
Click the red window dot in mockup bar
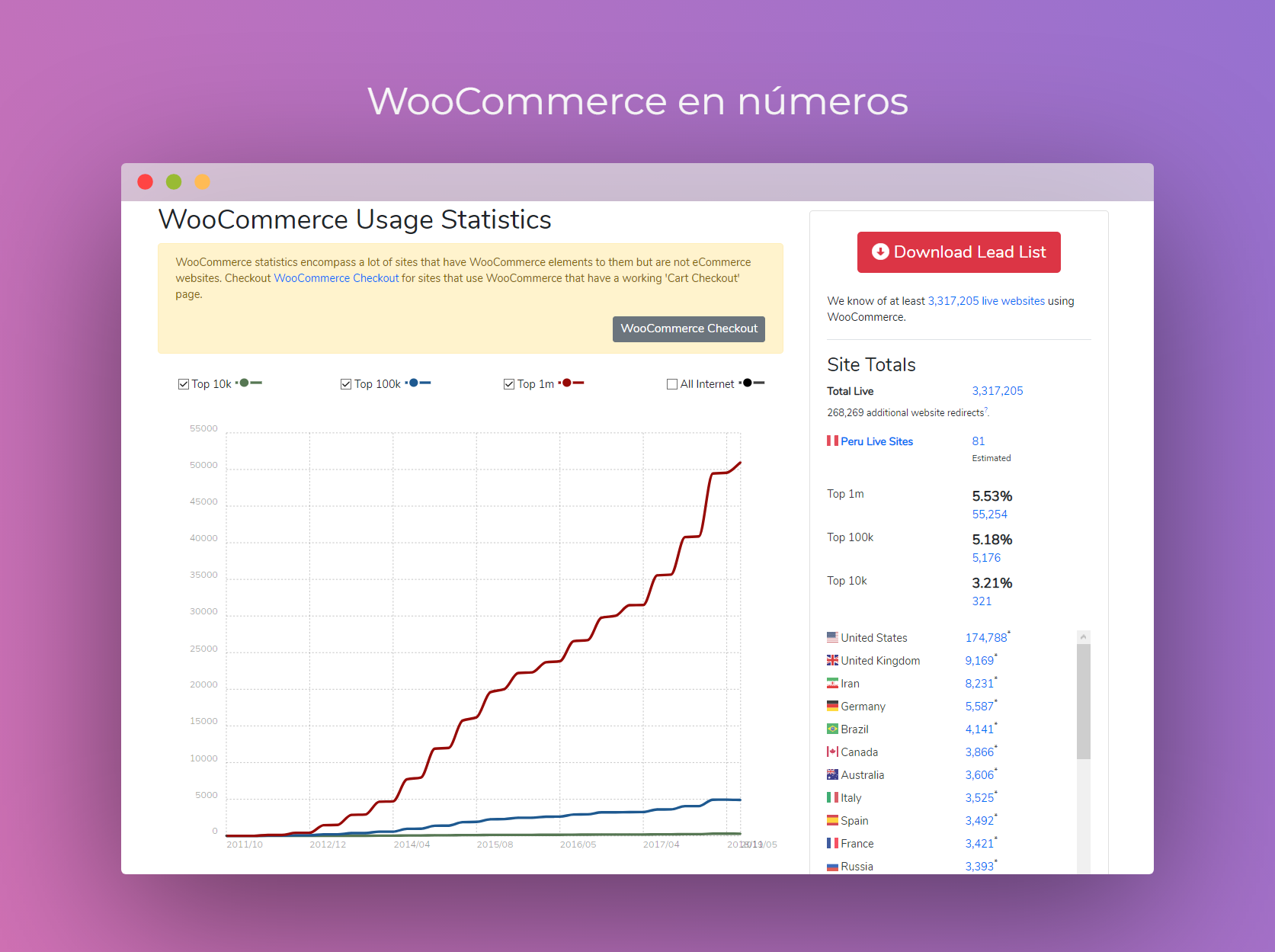145,181
